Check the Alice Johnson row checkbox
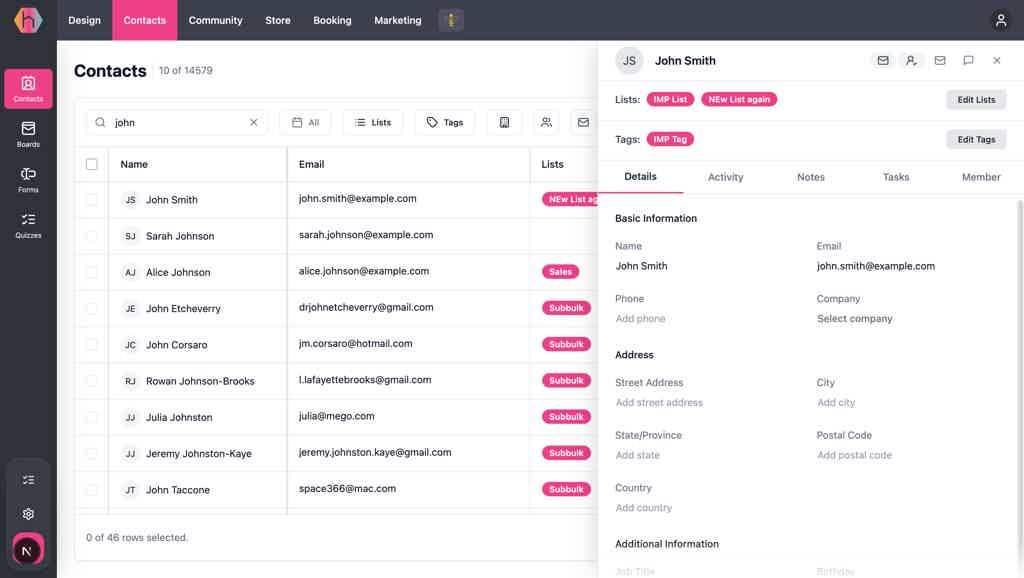The width and height of the screenshot is (1024, 578). pos(91,272)
